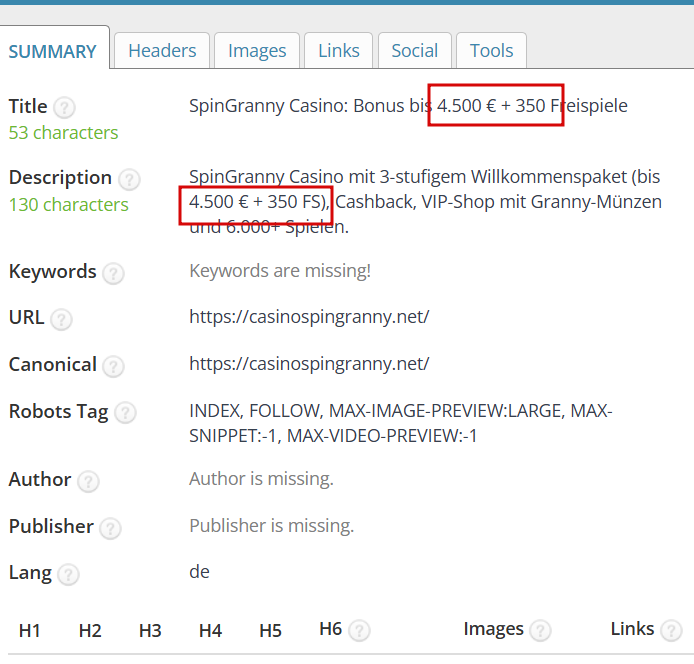Click the H2 column header
694x664 pixels.
pyautogui.click(x=90, y=630)
